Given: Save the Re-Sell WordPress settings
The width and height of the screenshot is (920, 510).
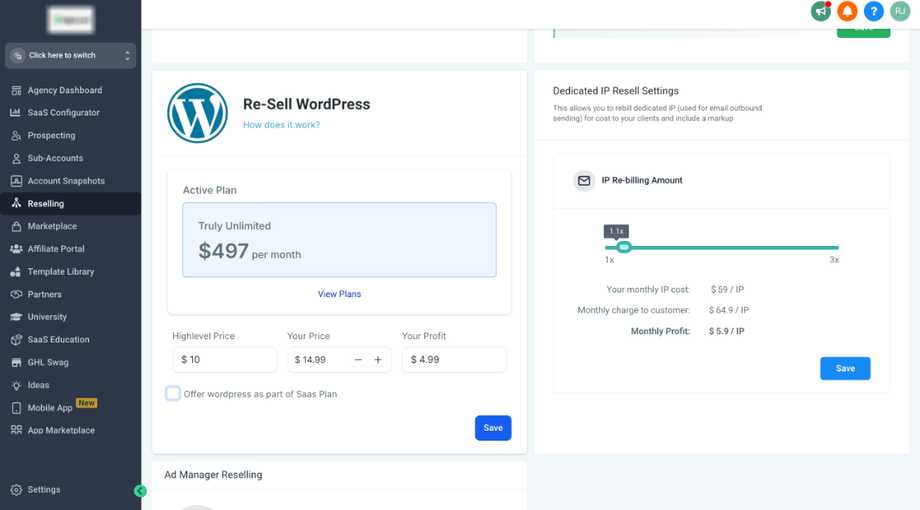Looking at the screenshot, I should click(493, 428).
